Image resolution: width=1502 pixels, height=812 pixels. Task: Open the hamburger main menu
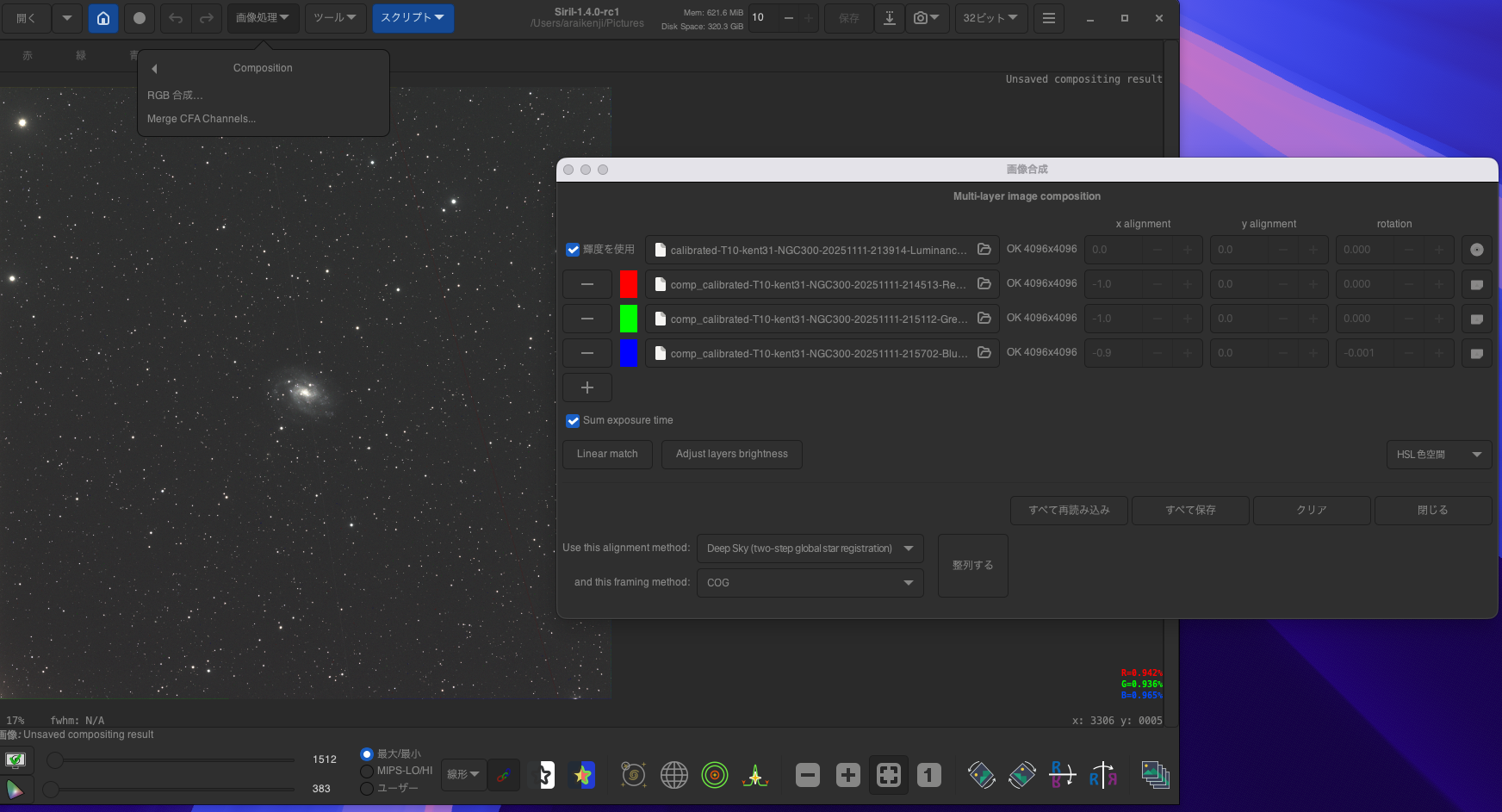1048,18
